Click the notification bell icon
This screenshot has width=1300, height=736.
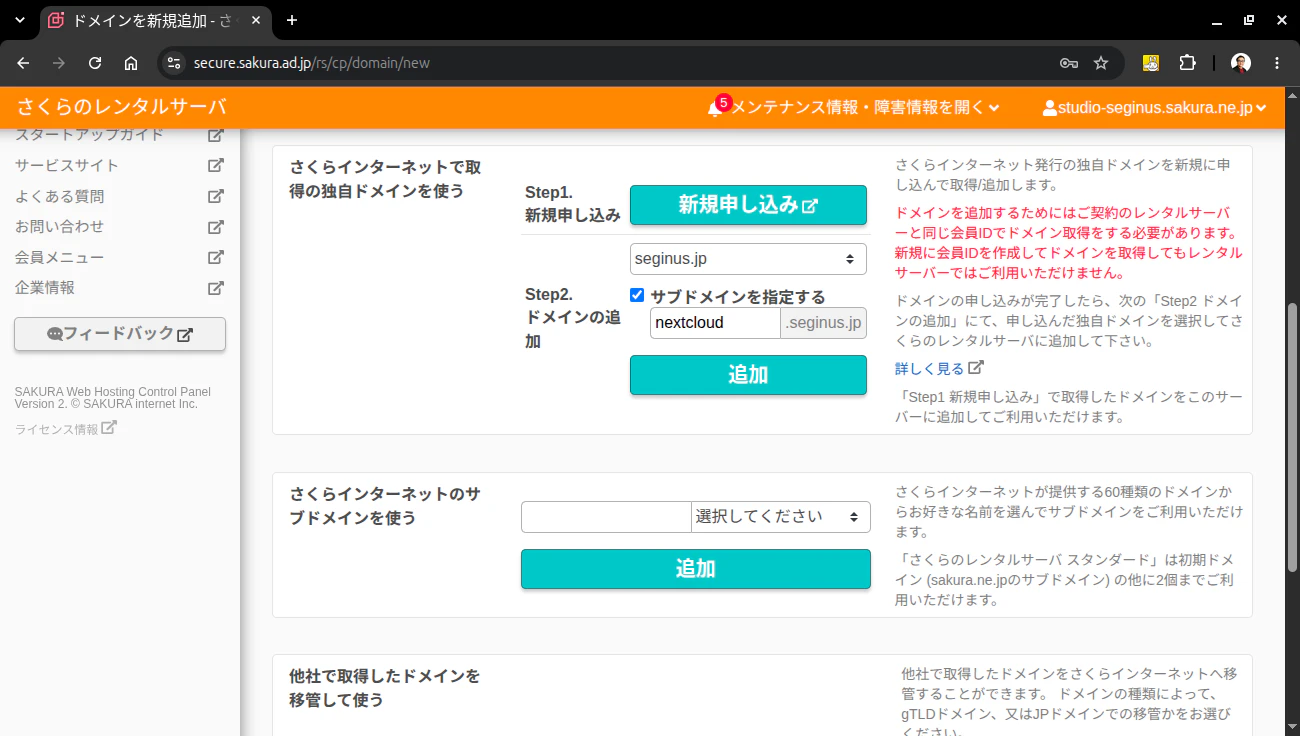point(714,108)
